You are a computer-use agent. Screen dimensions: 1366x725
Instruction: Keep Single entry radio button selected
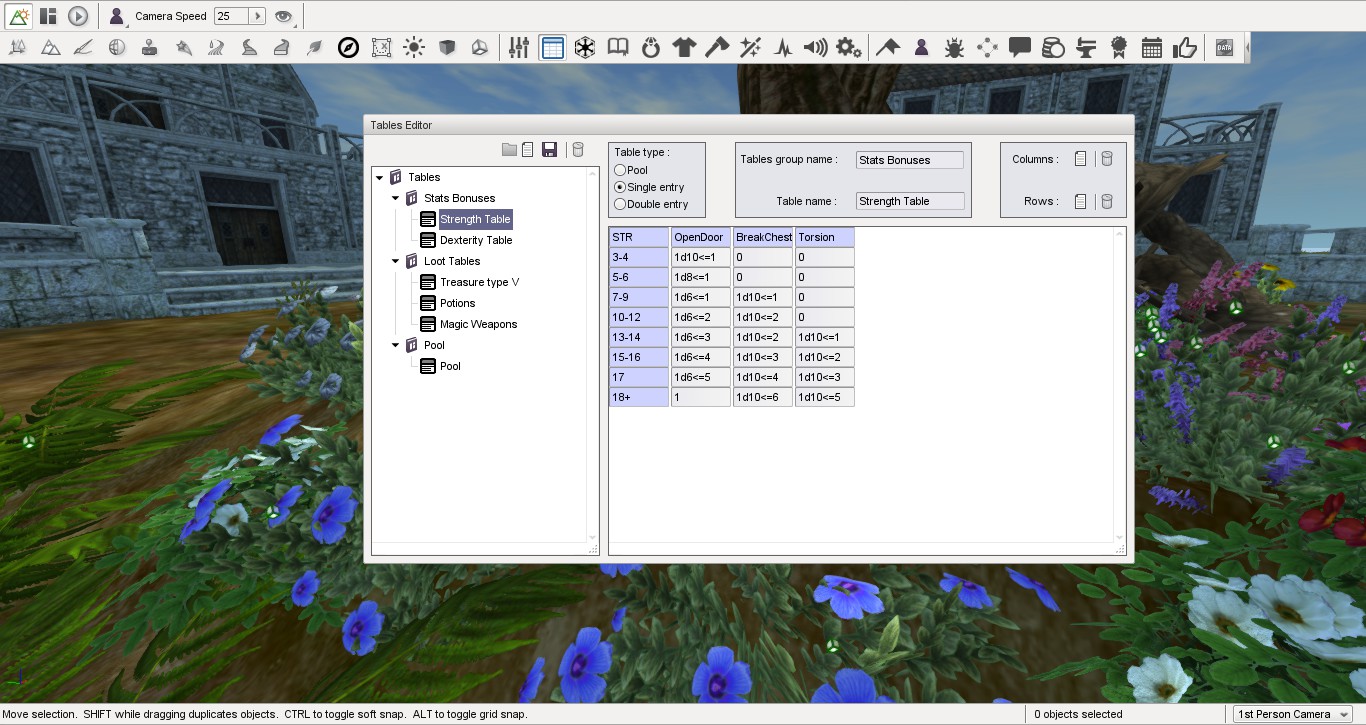[620, 187]
